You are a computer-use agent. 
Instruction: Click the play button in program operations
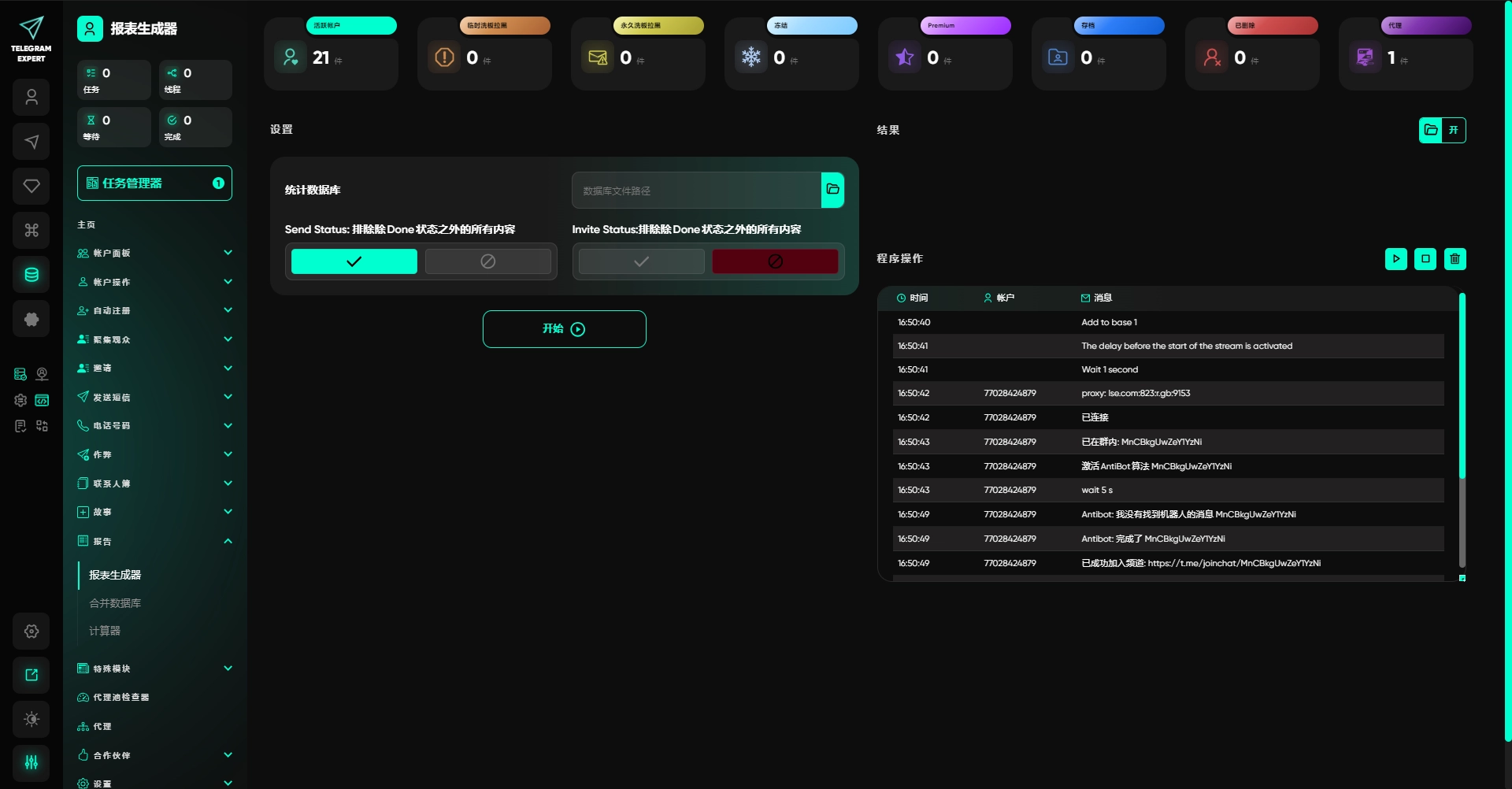pyautogui.click(x=1395, y=258)
